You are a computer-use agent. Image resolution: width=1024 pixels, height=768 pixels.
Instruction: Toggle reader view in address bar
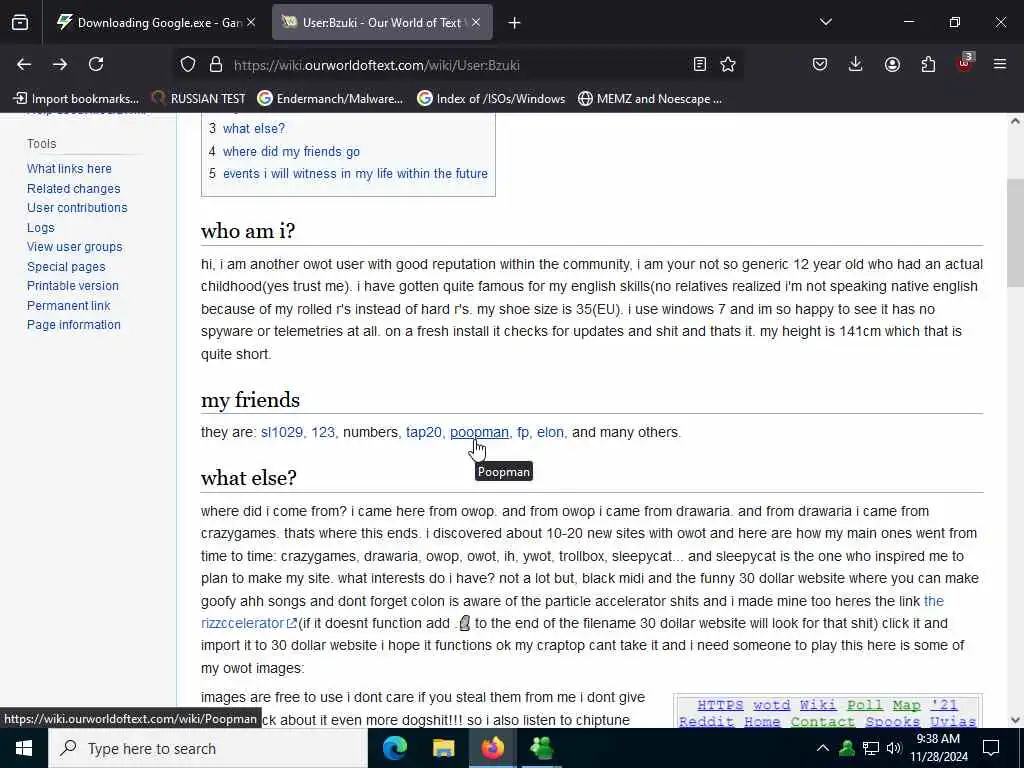pyautogui.click(x=699, y=64)
